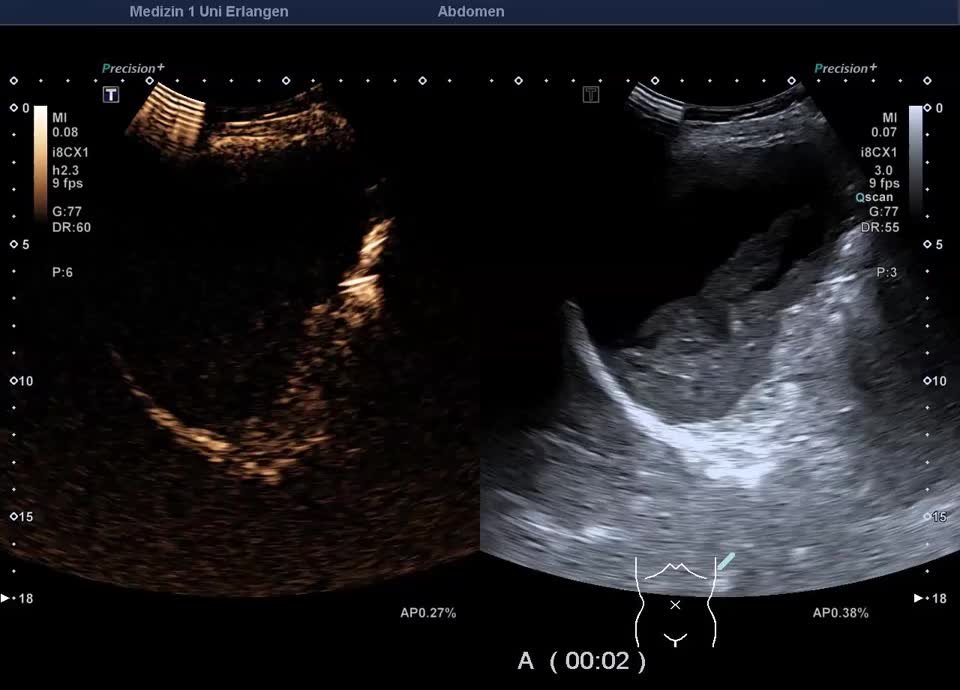Select the Abdomen preset label in header
This screenshot has width=960, height=690.
pos(471,12)
